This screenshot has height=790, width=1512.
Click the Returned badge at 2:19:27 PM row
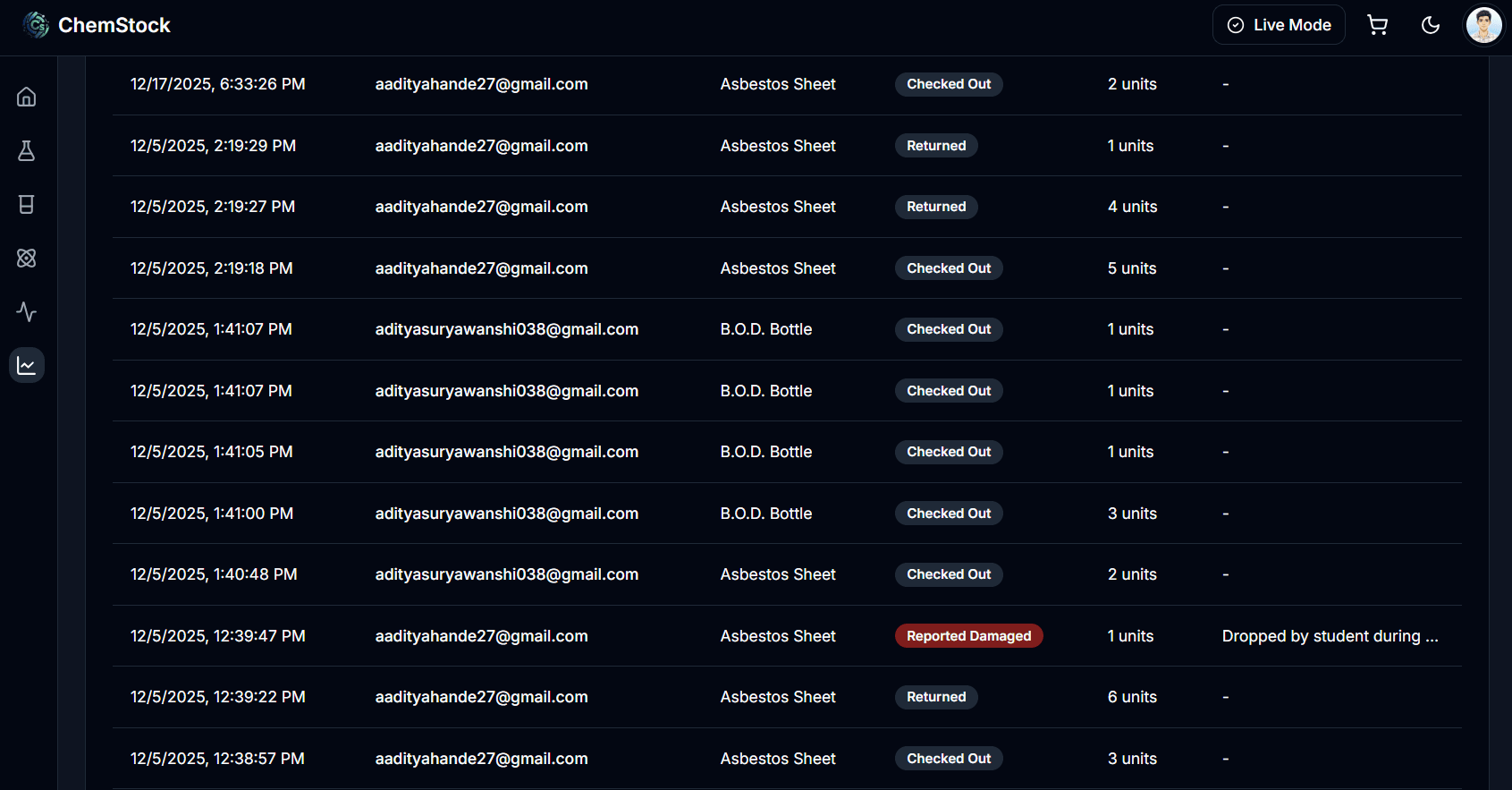point(936,207)
